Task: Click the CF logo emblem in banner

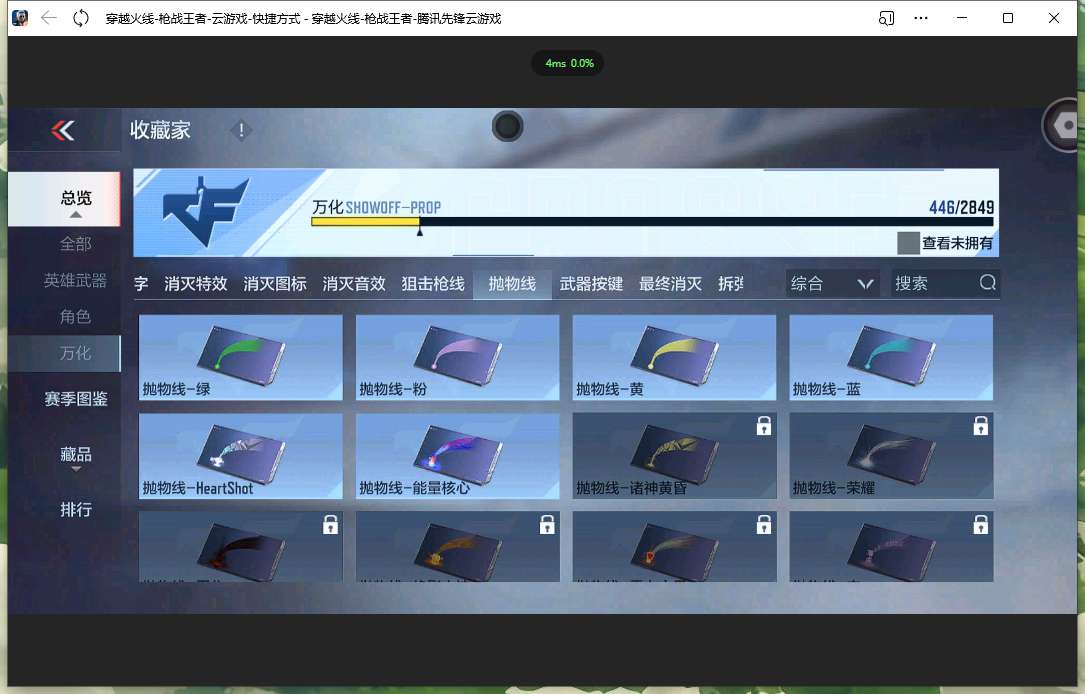Action: pyautogui.click(x=204, y=211)
